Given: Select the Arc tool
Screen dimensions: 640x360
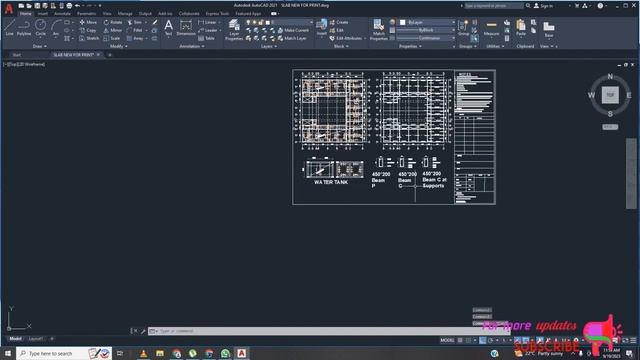Looking at the screenshot, I should [x=56, y=28].
